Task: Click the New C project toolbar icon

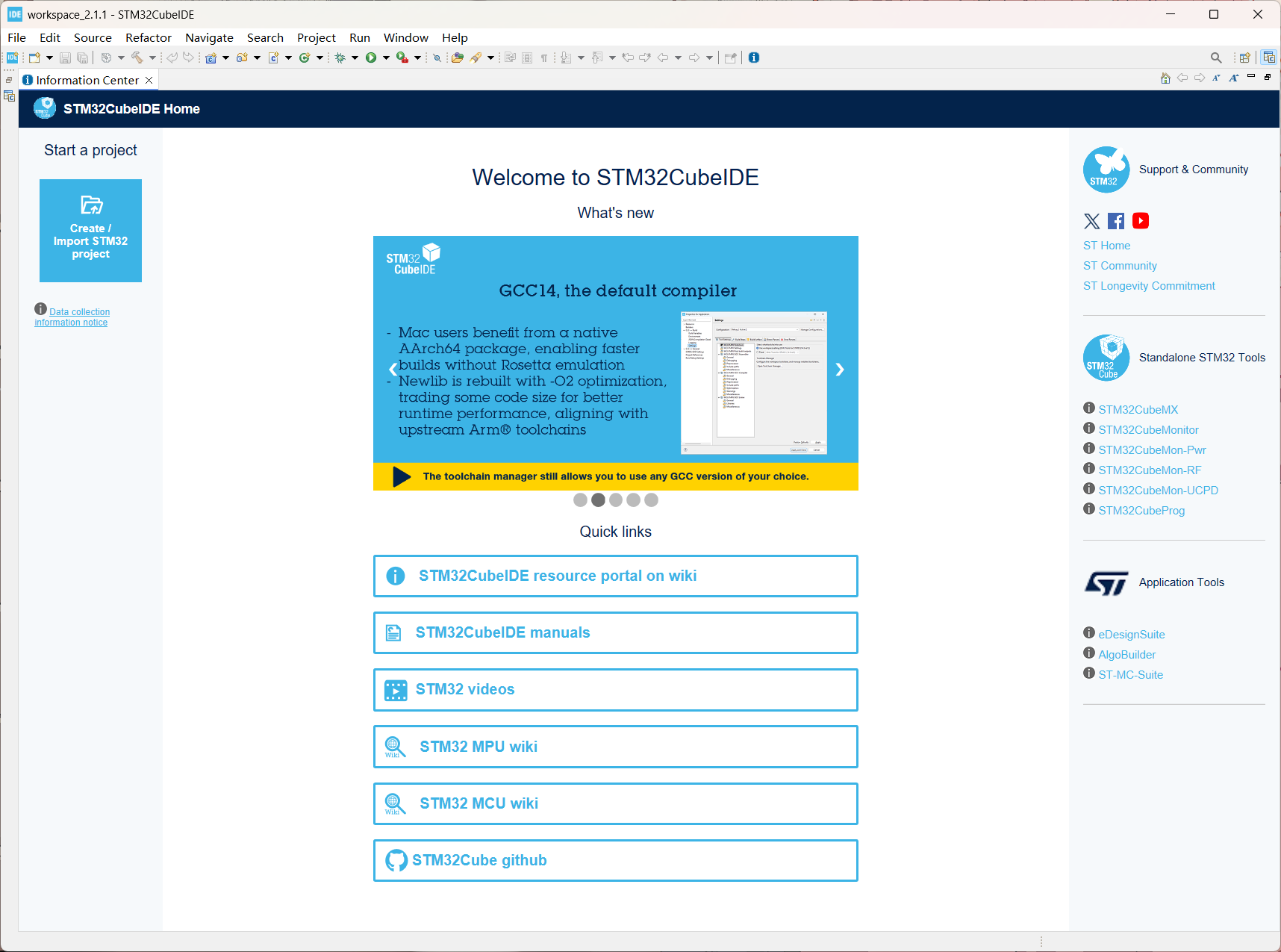Action: (211, 57)
